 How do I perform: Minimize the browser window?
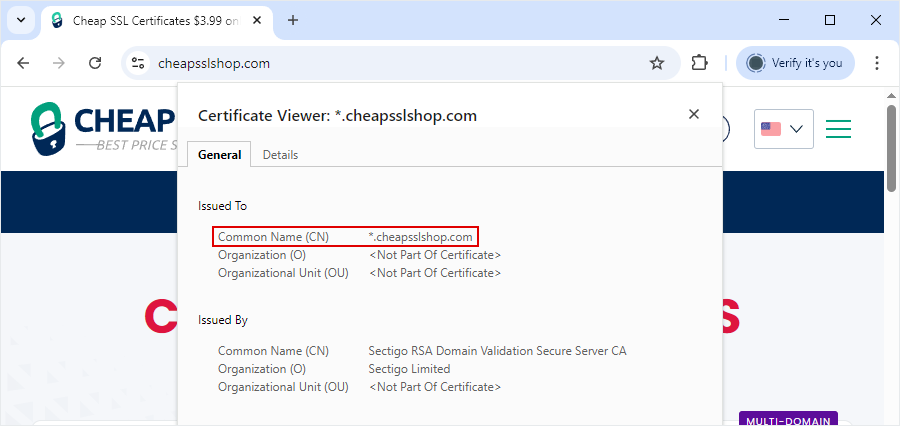[784, 20]
